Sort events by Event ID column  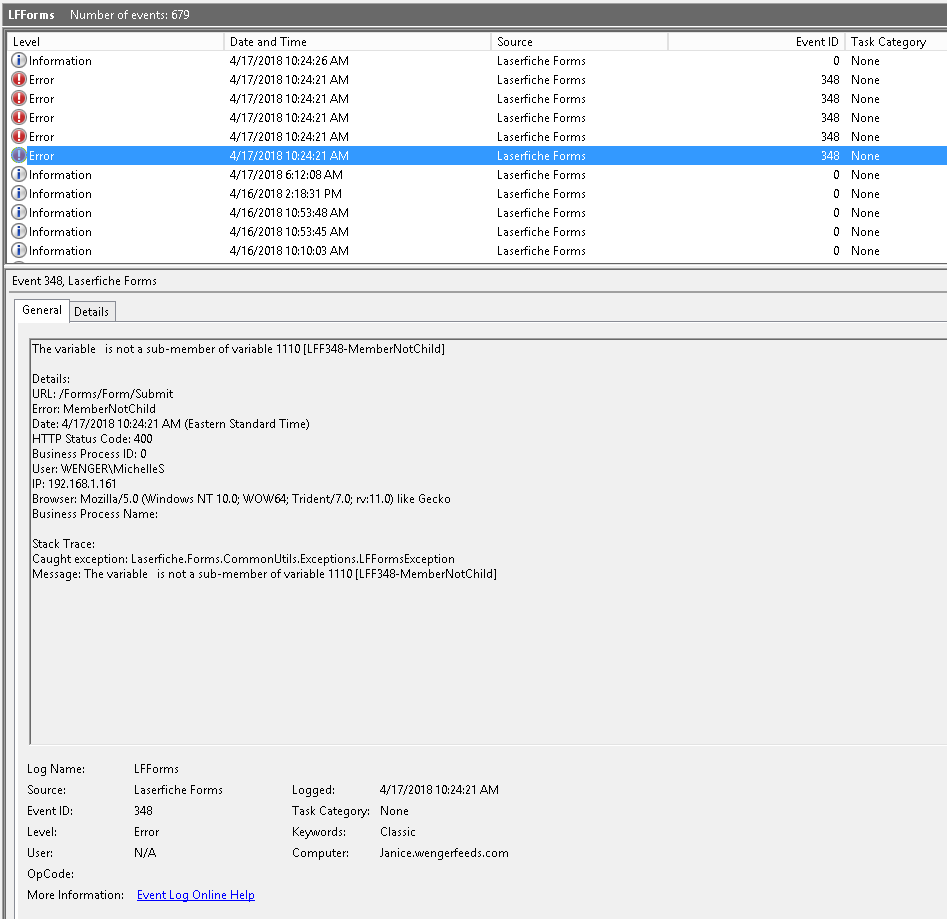point(757,42)
